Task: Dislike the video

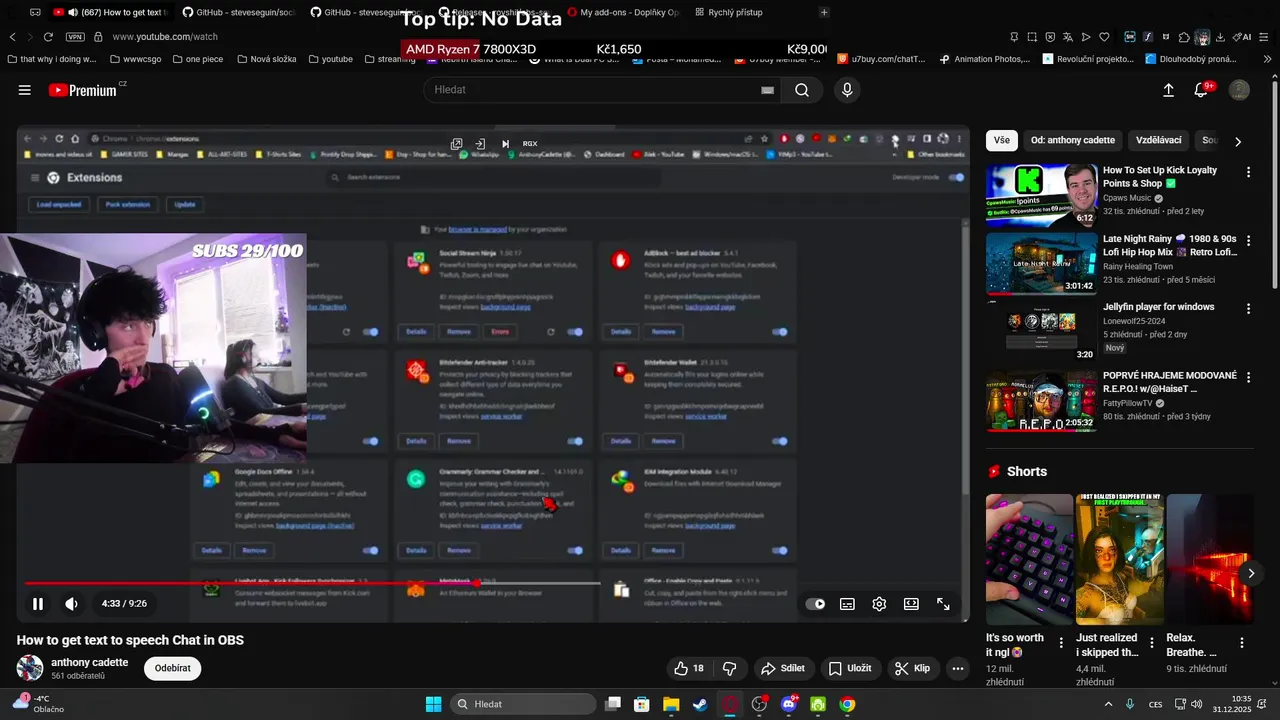Action: click(x=730, y=668)
